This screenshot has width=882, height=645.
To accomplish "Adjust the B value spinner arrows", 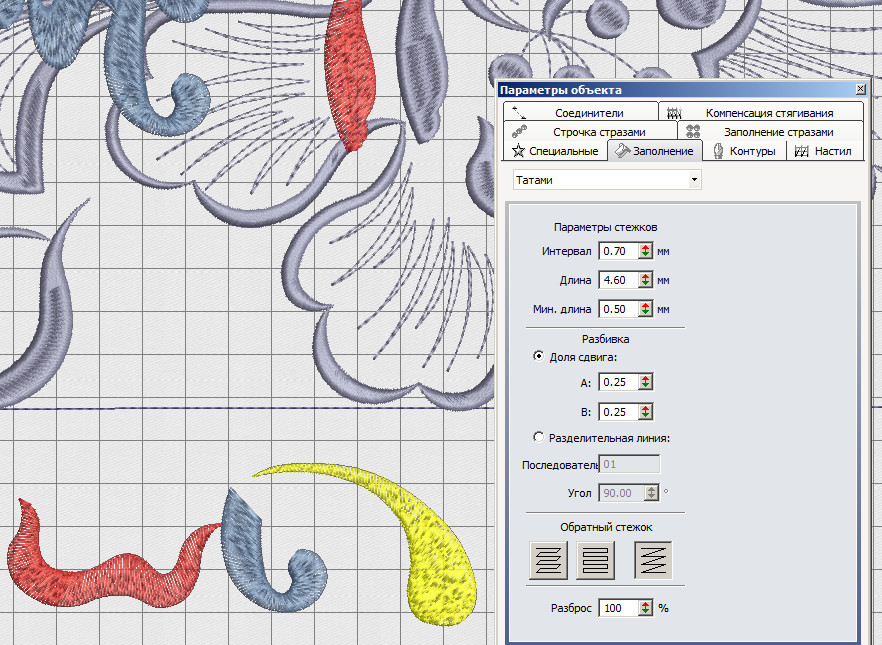I will (x=646, y=412).
